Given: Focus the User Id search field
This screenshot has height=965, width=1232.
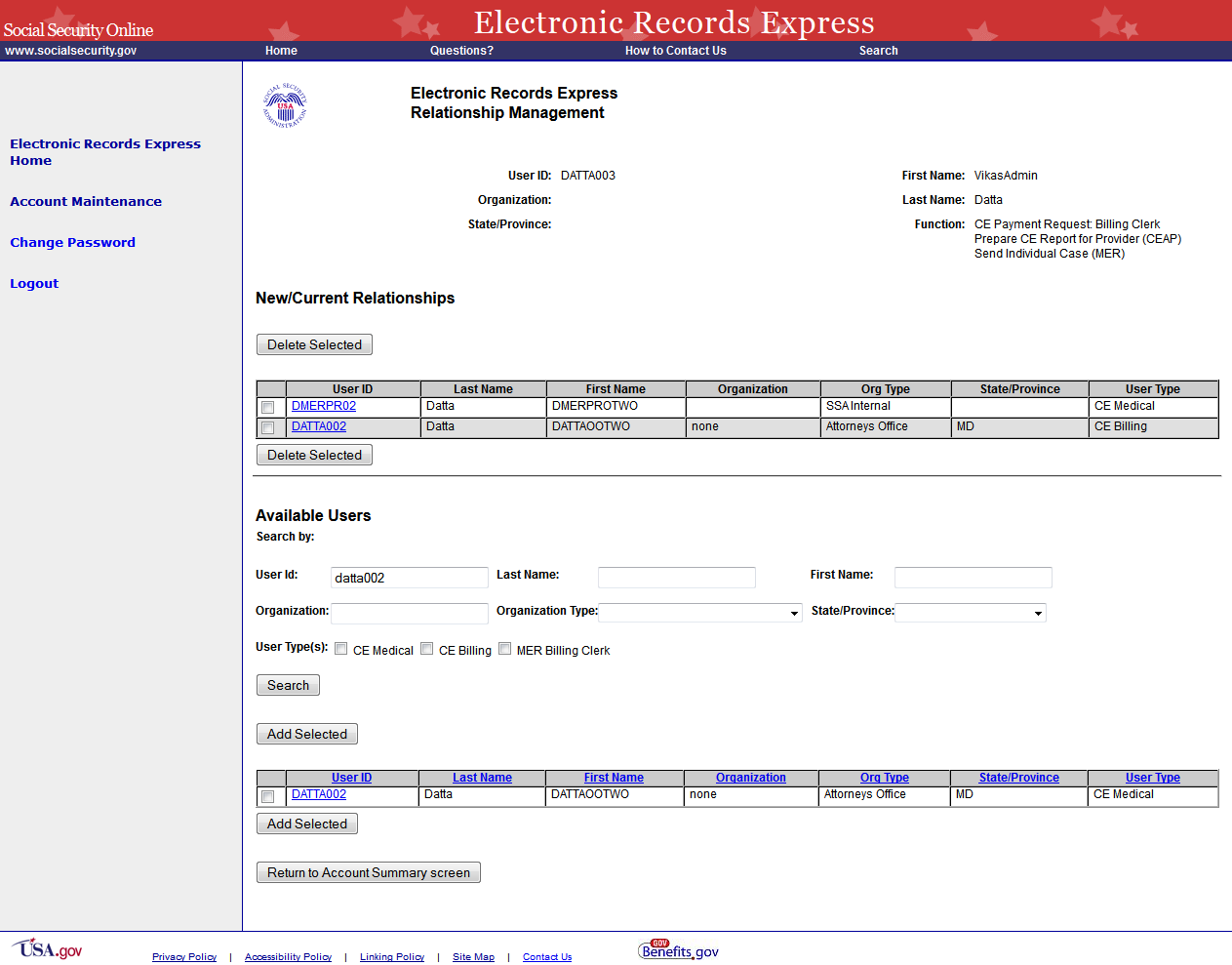Looking at the screenshot, I should coord(409,578).
